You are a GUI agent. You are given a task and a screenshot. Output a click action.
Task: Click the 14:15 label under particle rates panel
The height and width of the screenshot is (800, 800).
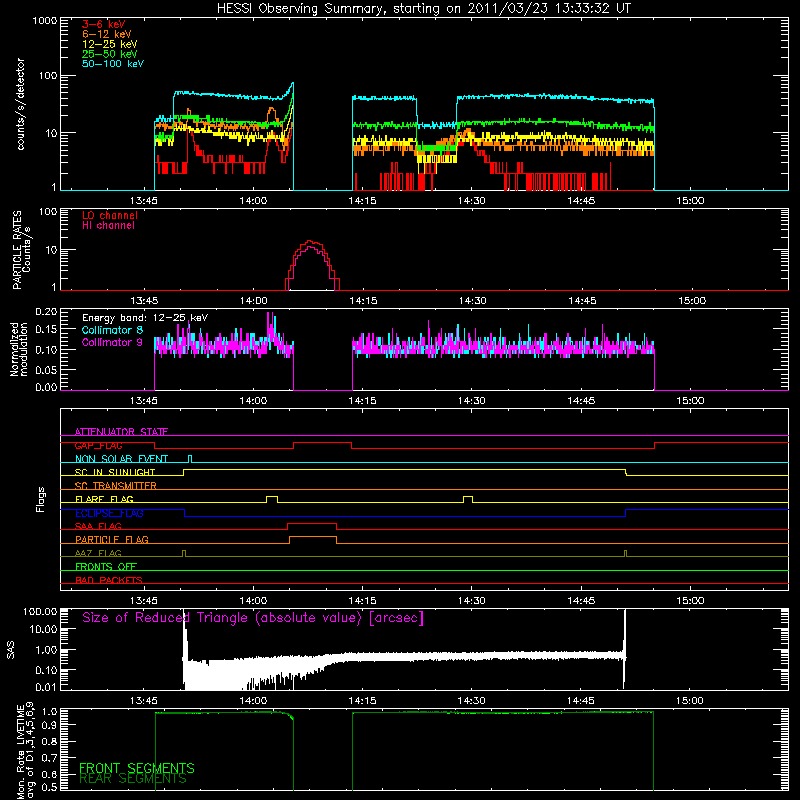(x=363, y=301)
